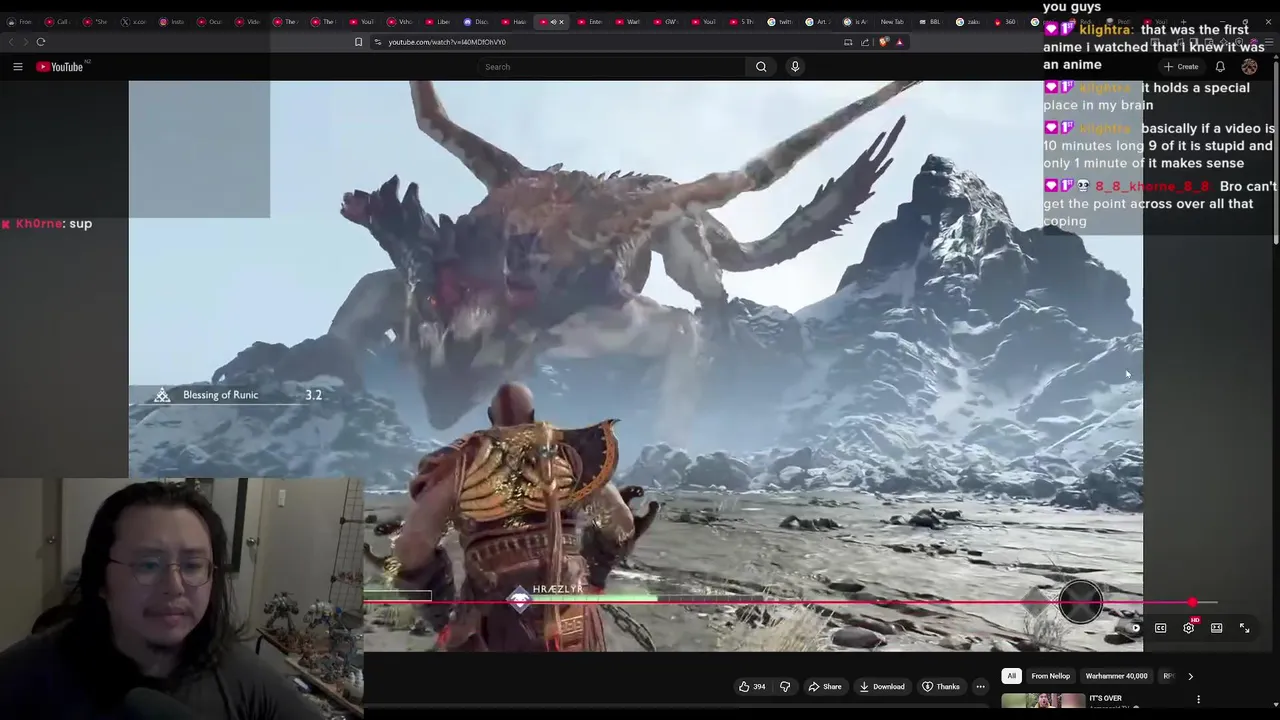Toggle autoplay switch in player controls
Screen dimensions: 1280x720
tap(1134, 628)
